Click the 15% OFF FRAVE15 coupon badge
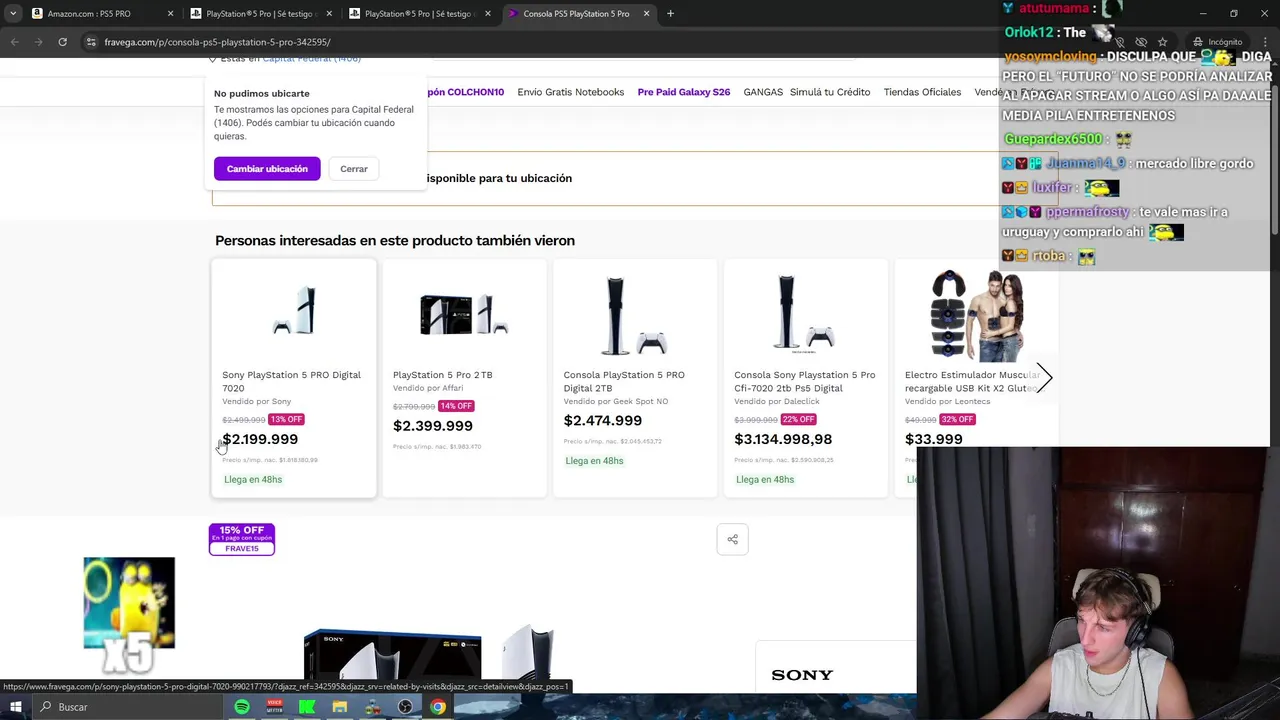This screenshot has height=720, width=1280. [242, 539]
